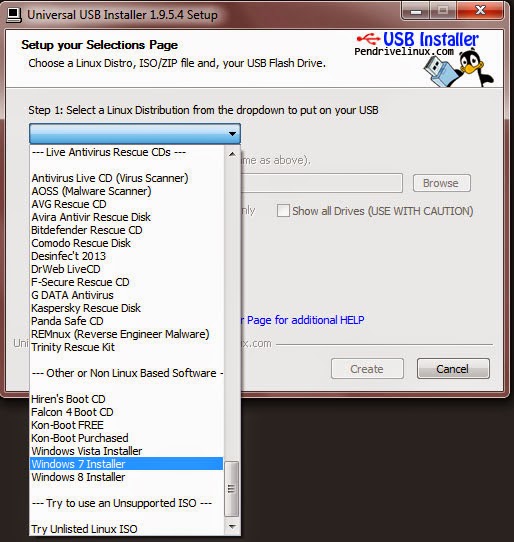The width and height of the screenshot is (514, 542).
Task: Click the list scrollbar down arrow
Action: click(x=232, y=527)
